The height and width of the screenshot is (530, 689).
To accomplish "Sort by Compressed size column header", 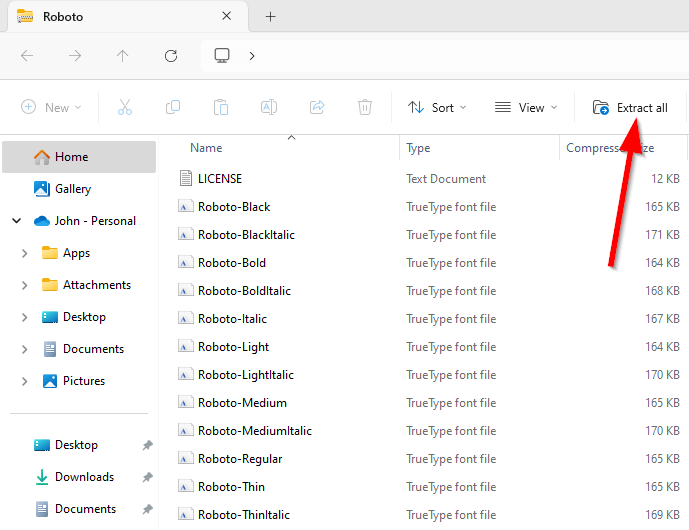I will click(x=610, y=148).
